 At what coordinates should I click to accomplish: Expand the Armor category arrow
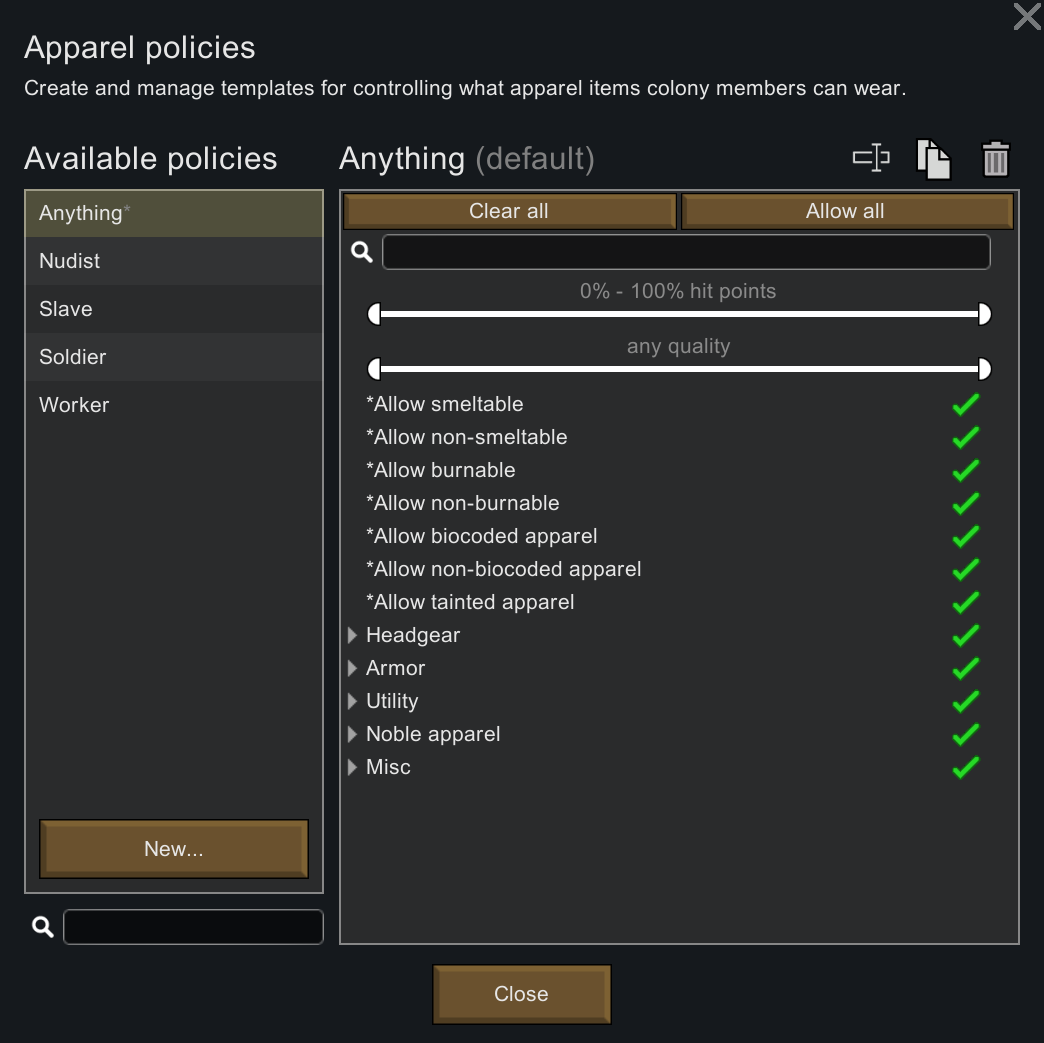pyautogui.click(x=352, y=668)
